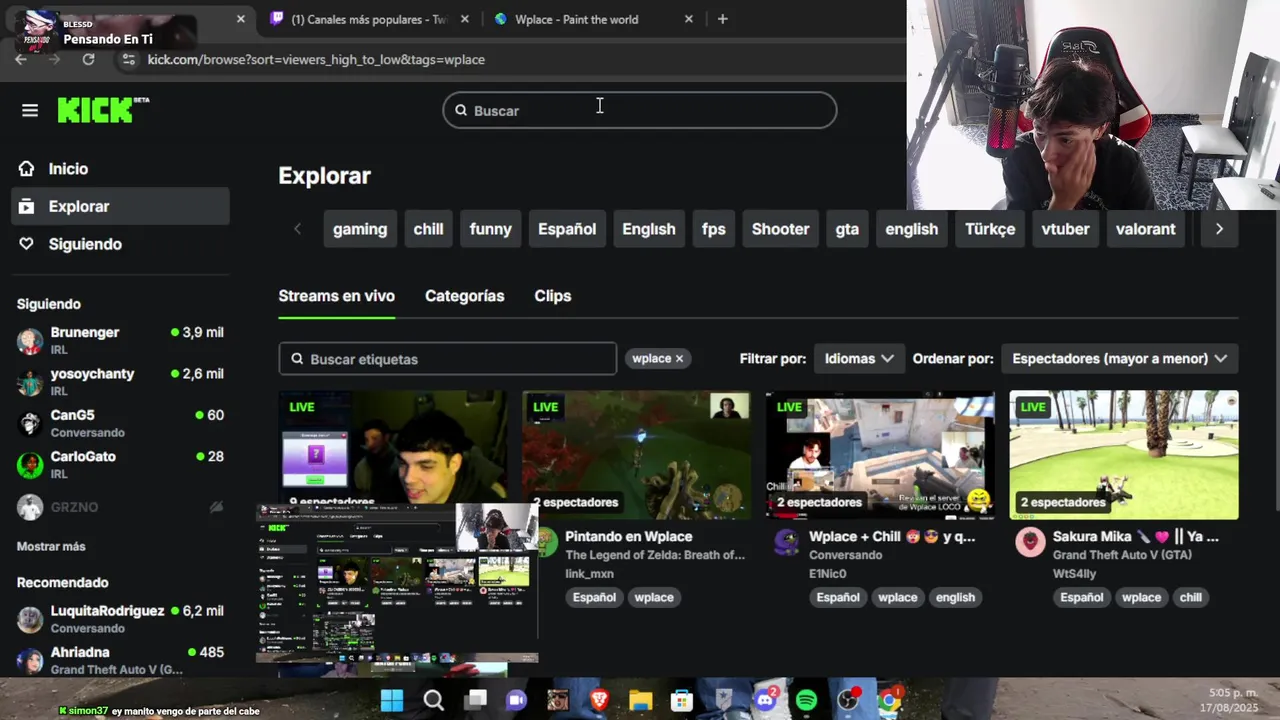Open Spotify from the taskbar
Viewport: 1280px width, 720px height.
click(x=807, y=700)
